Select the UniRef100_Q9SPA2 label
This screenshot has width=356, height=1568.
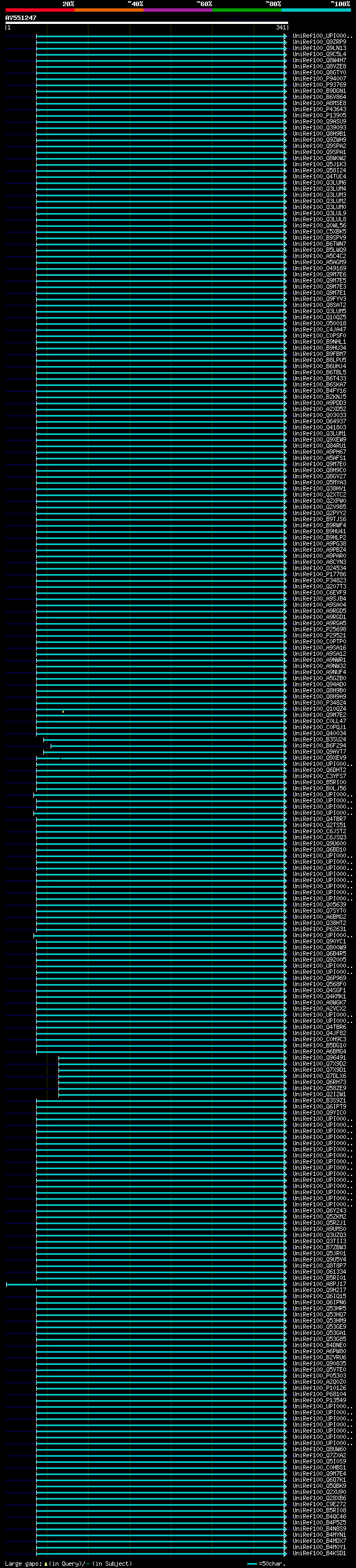319,146
